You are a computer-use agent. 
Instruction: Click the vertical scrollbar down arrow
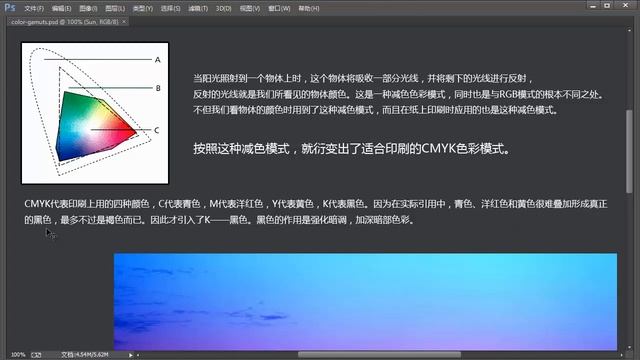[x=629, y=347]
